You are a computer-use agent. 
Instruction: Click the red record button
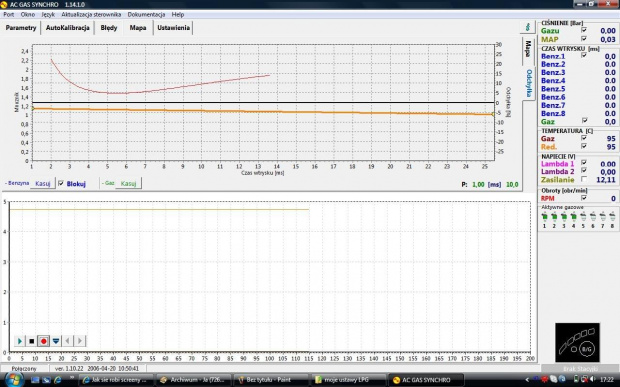[x=43, y=341]
